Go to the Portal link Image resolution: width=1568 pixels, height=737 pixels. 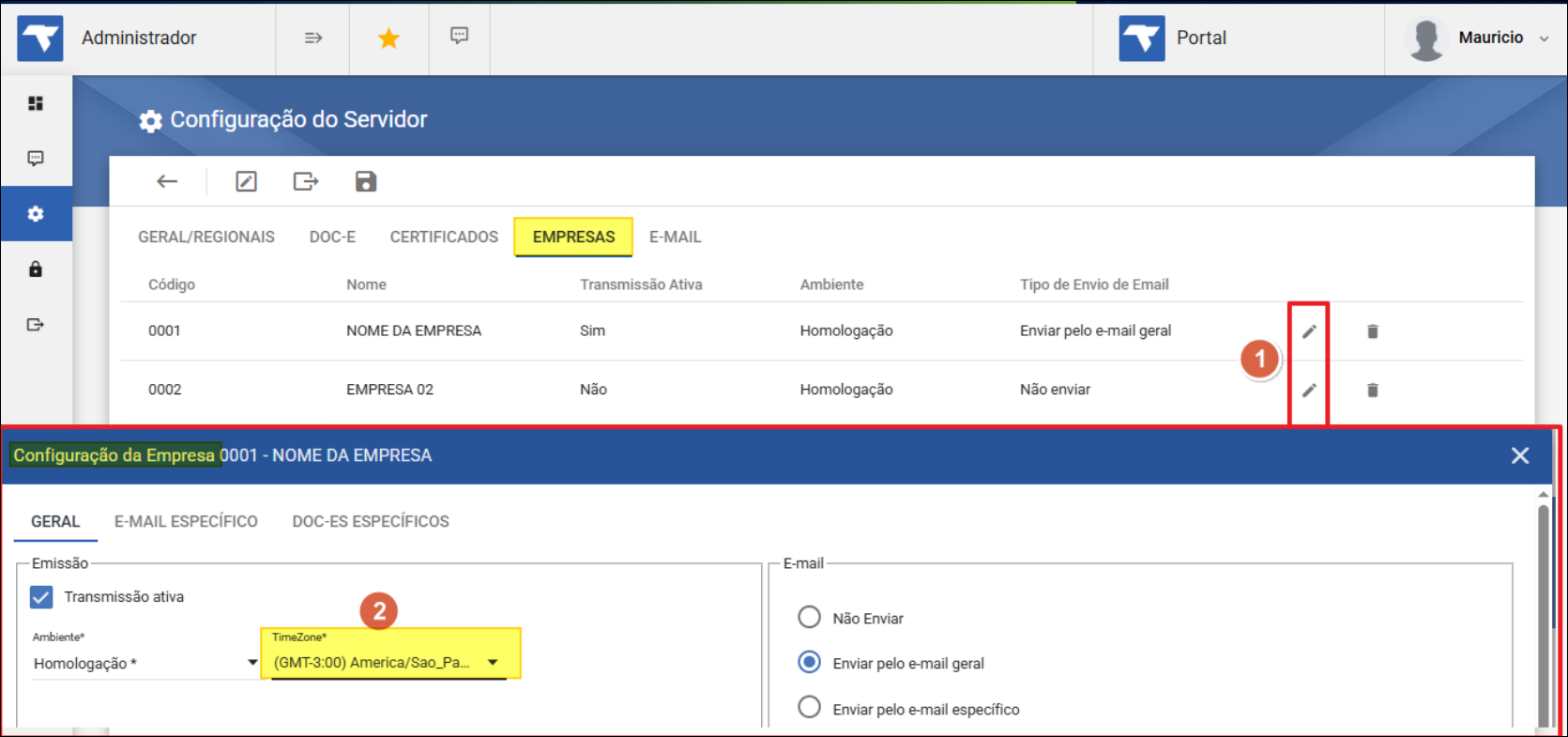(x=1200, y=38)
